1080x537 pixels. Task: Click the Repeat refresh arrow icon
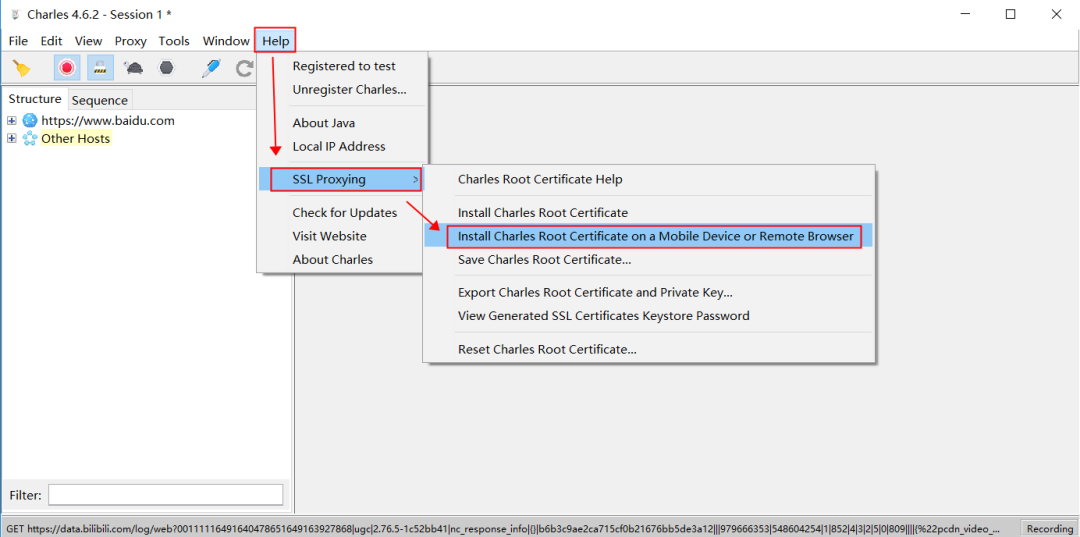click(245, 68)
